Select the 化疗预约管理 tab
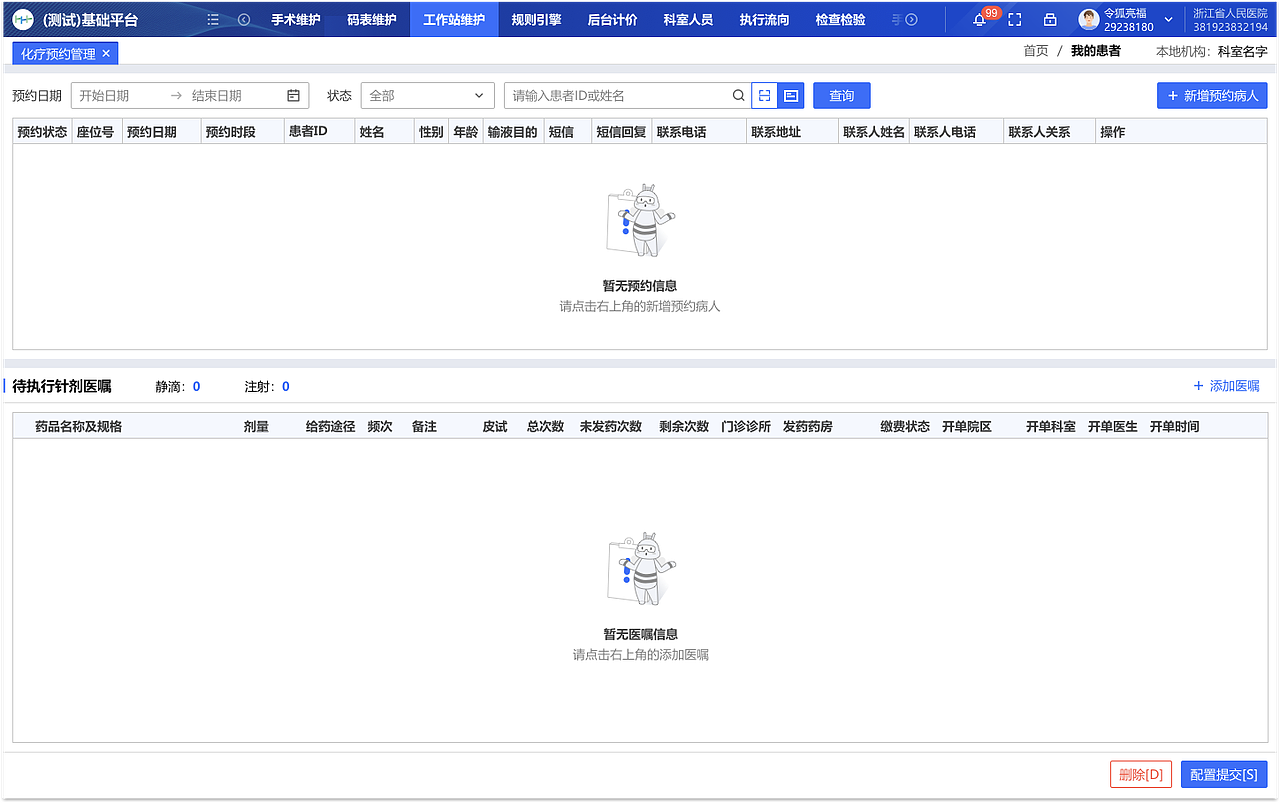This screenshot has width=1280, height=803. click(58, 53)
